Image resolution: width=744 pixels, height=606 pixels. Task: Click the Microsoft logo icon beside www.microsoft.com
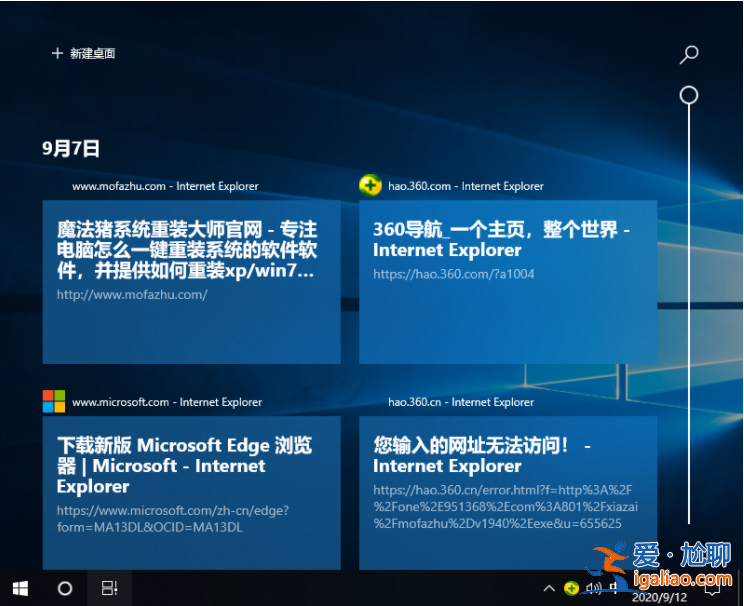[54, 401]
